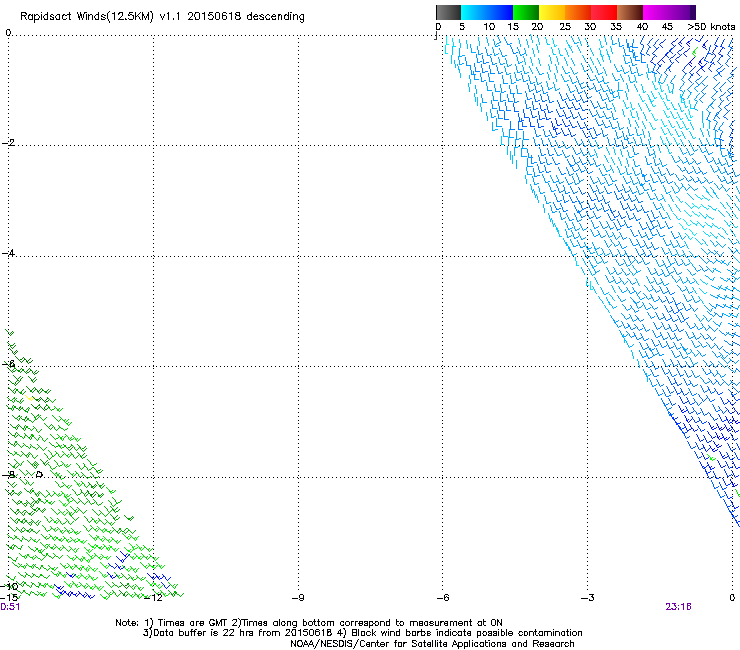The image size is (740, 650).
Task: Click the "10" legend scale label
Action: [x=489, y=27]
